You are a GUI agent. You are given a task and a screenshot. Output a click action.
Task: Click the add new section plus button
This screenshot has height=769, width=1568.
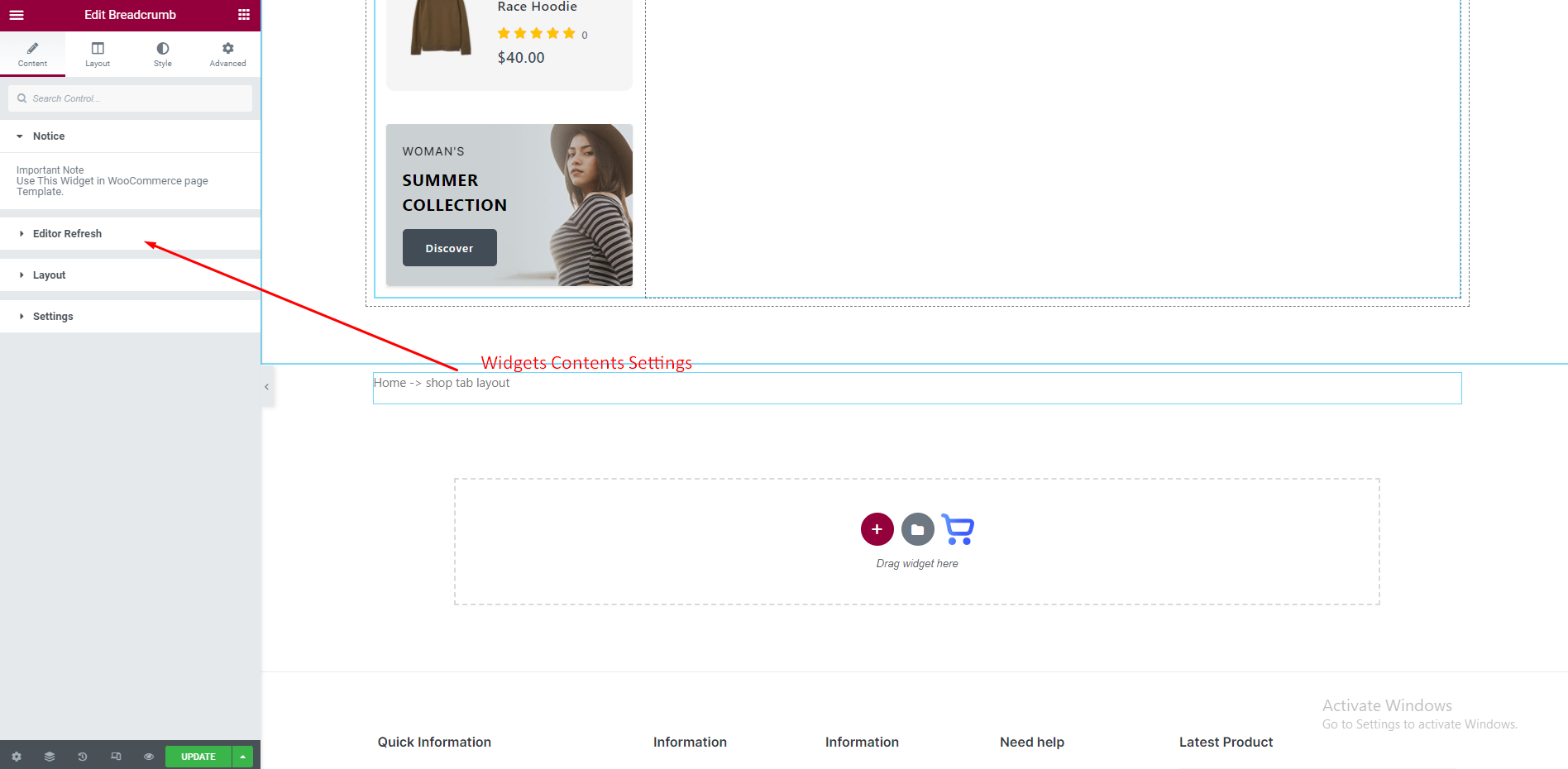click(x=877, y=529)
